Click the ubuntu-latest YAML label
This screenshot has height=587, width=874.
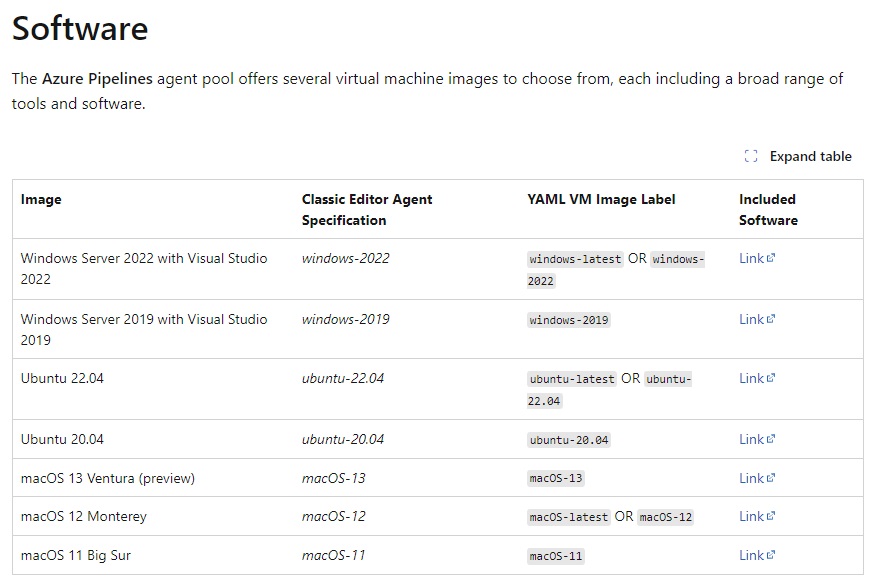click(x=572, y=379)
